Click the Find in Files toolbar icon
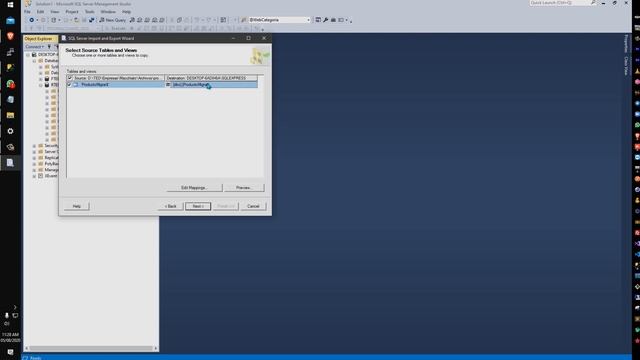This screenshot has height=360, width=640. [244, 20]
